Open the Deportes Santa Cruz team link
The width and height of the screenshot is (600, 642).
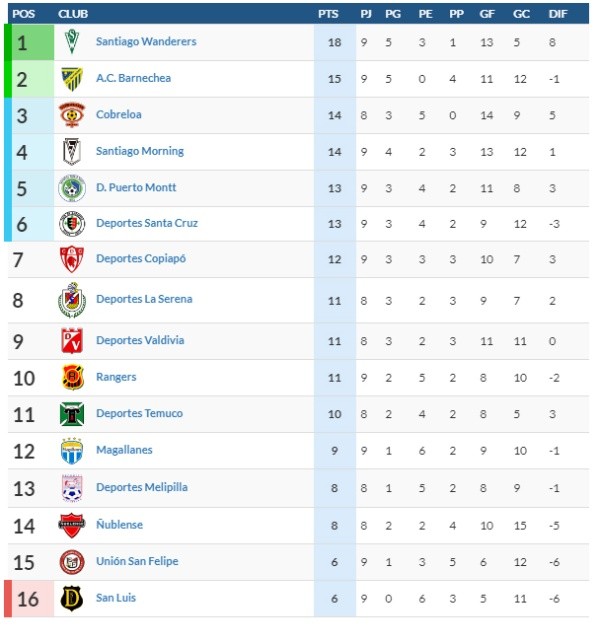[x=147, y=223]
